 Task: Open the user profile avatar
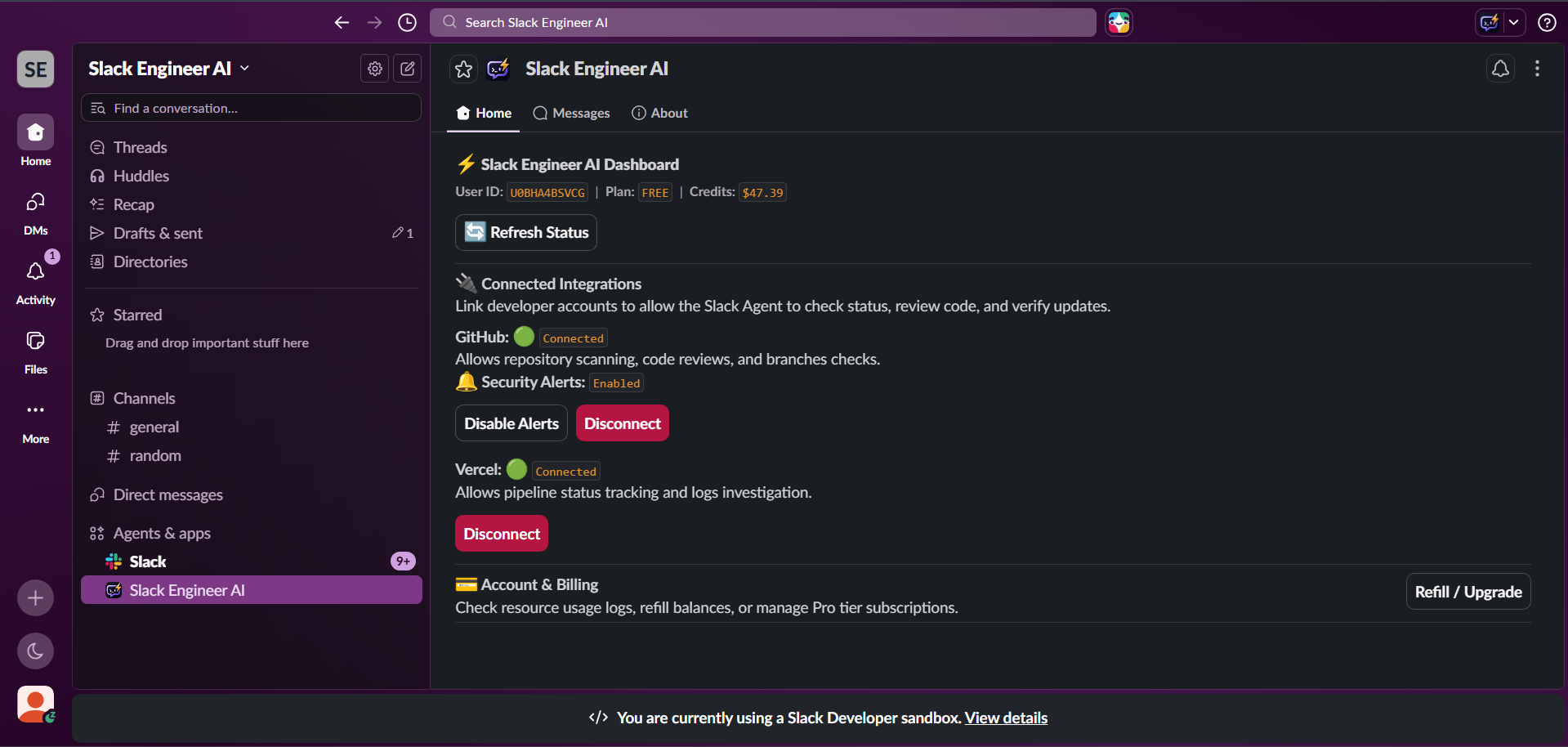(36, 705)
